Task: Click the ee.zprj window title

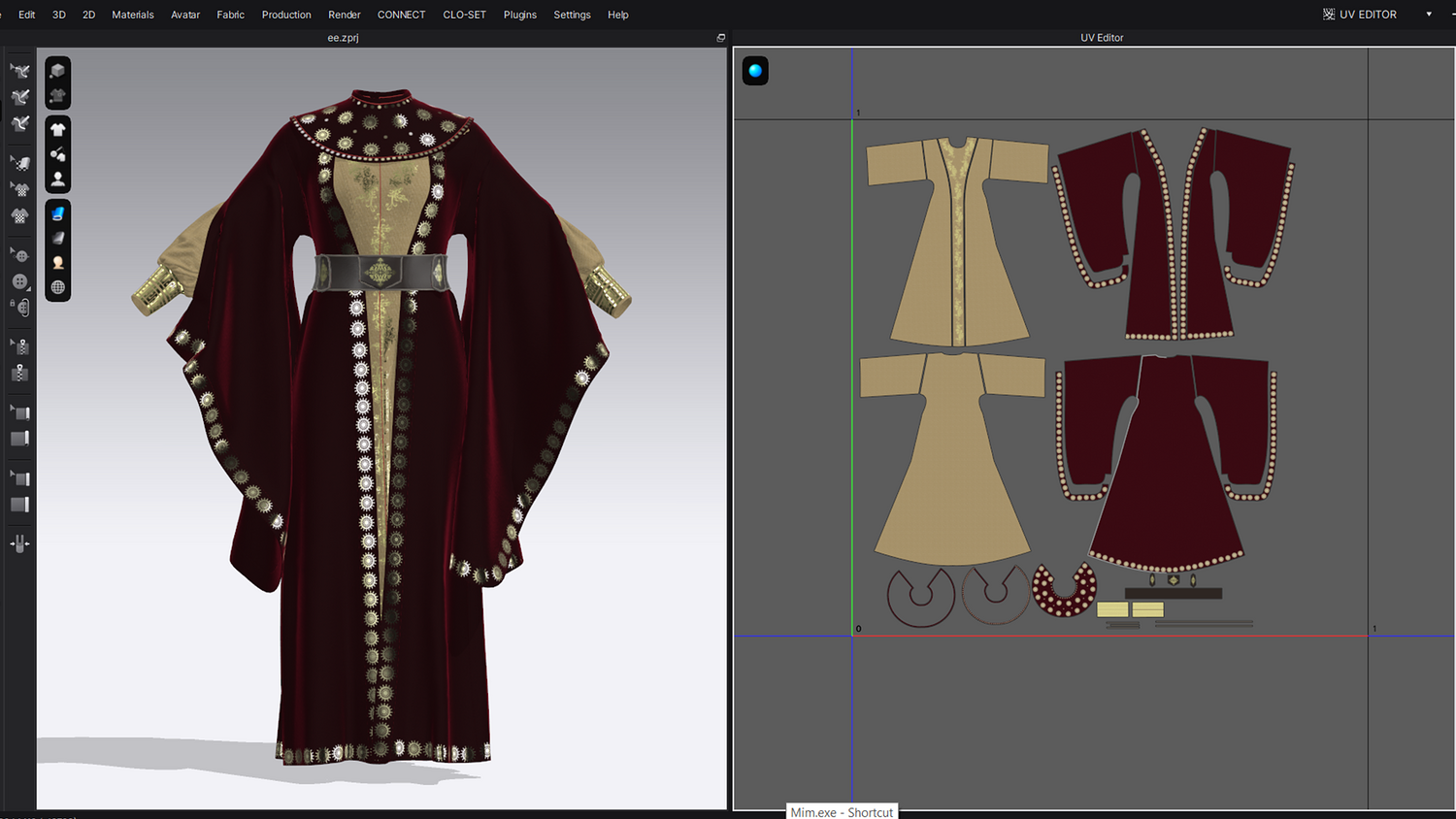Action: [344, 38]
